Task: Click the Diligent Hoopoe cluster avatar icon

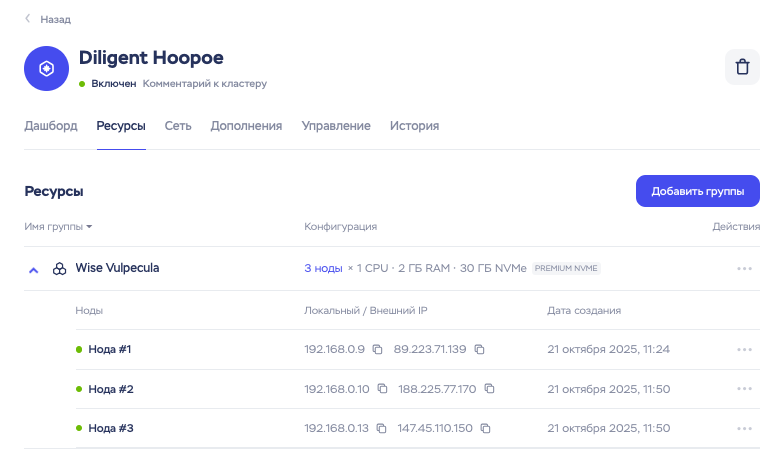Action: click(x=45, y=69)
